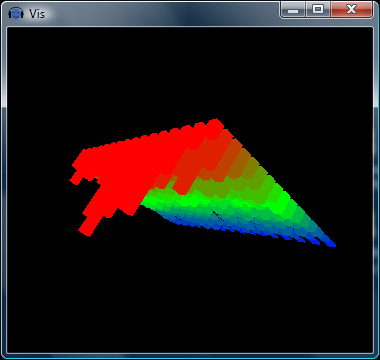The width and height of the screenshot is (380, 360).
Task: Click the blue tip at the surface's right corner
Action: click(329, 243)
